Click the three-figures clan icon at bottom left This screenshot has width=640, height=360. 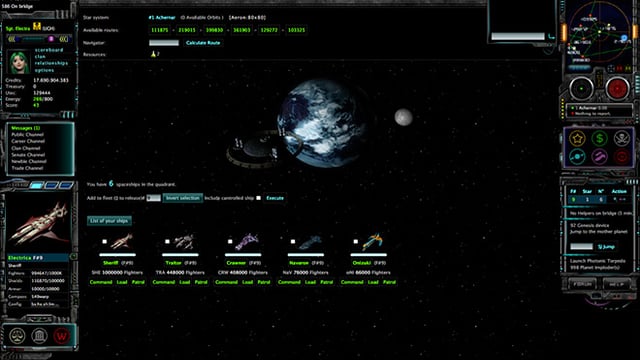(x=17, y=336)
